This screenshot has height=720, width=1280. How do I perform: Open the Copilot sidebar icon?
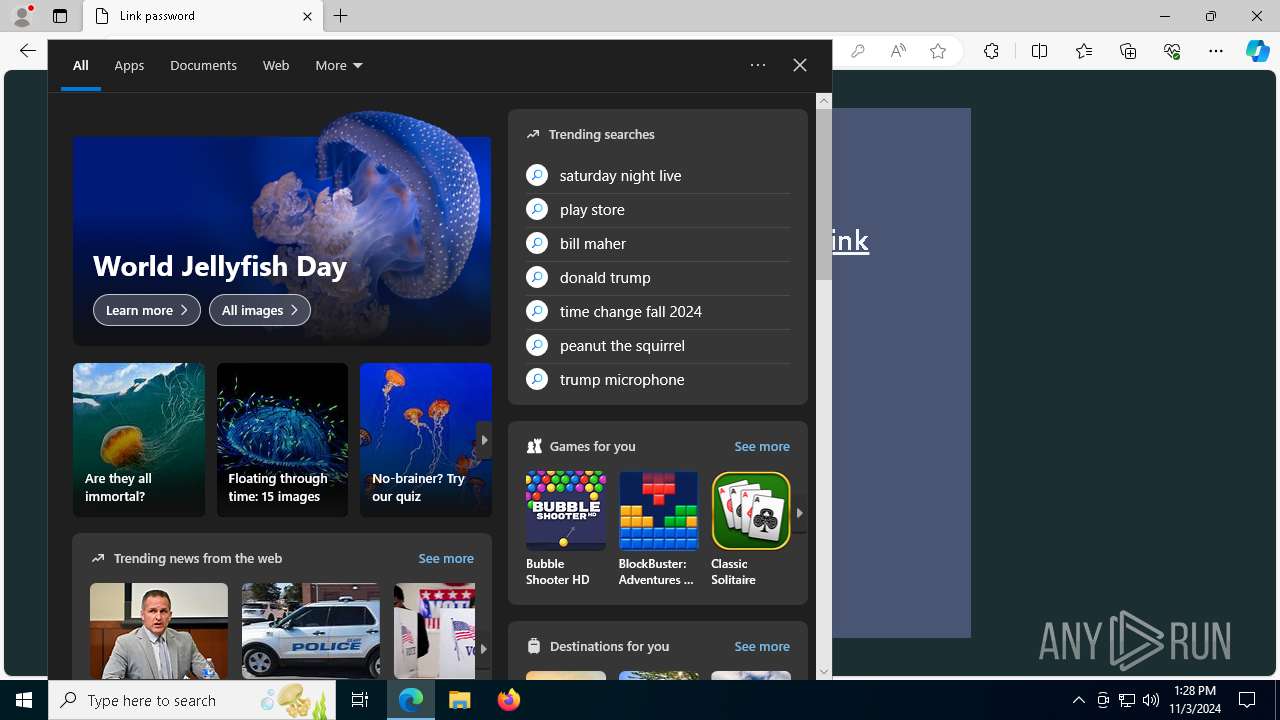(x=1258, y=51)
